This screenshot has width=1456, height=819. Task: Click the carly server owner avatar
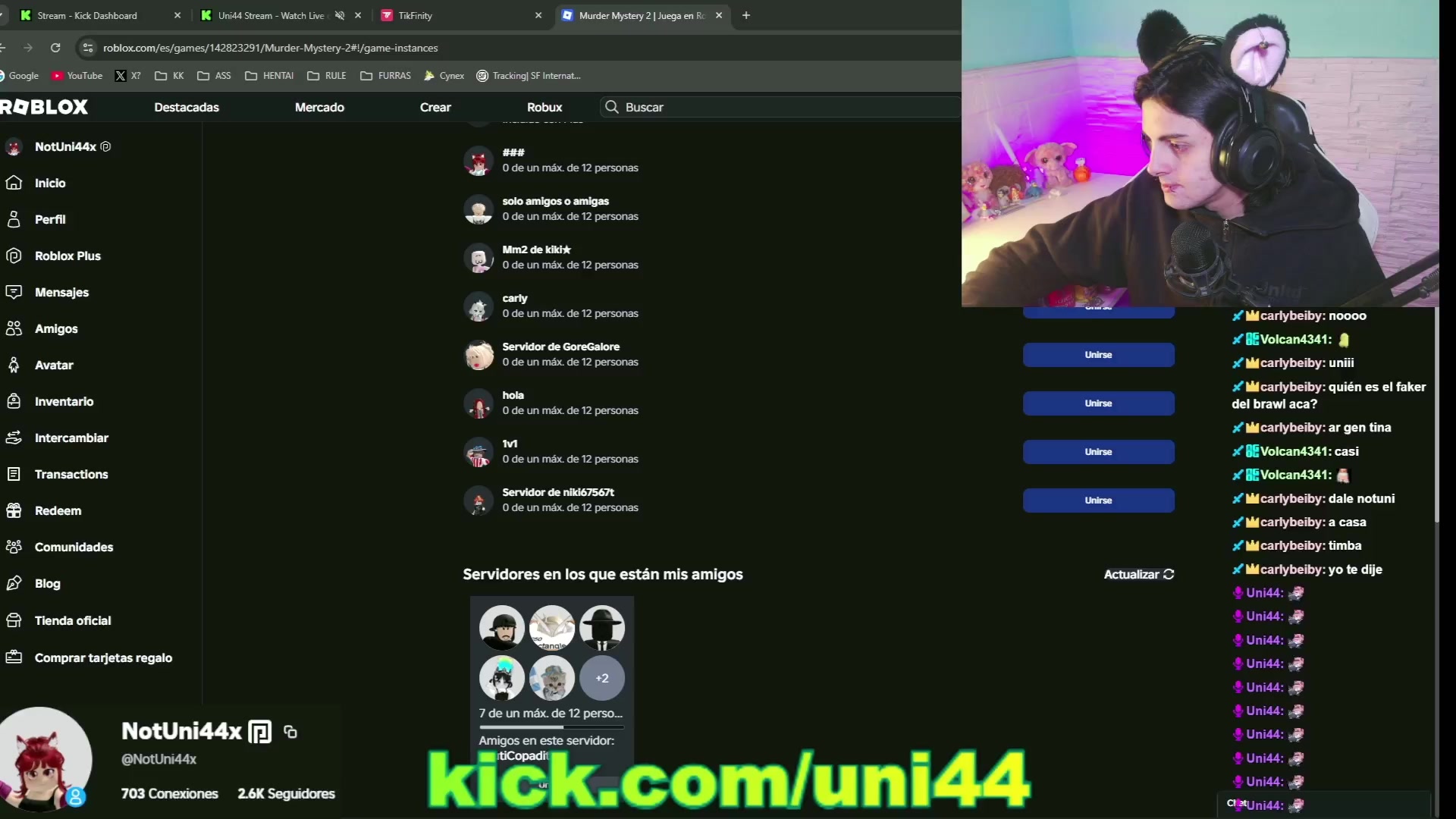tap(479, 307)
